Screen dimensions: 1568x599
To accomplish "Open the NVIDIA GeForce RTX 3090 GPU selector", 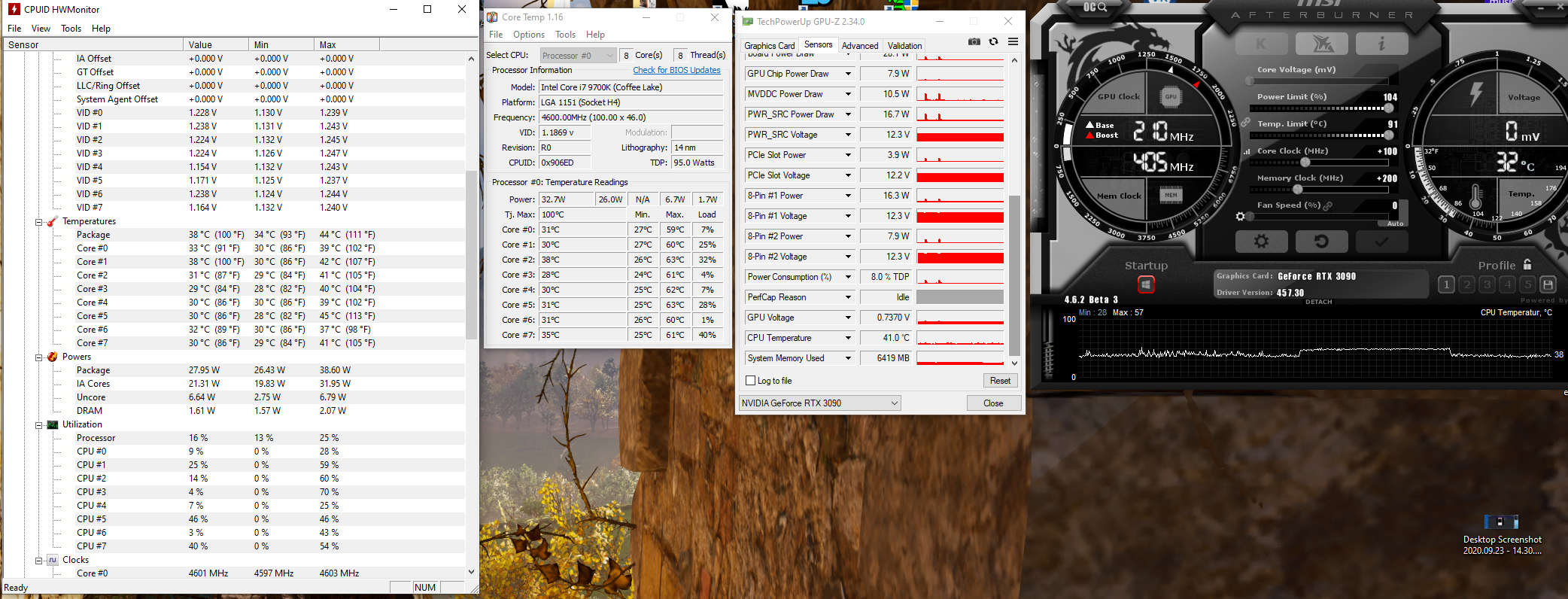I will [819, 403].
